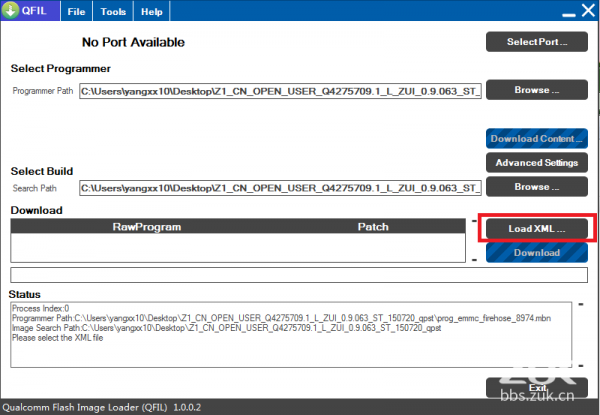600x415 pixels.
Task: Click the Select Port button
Action: tap(537, 42)
